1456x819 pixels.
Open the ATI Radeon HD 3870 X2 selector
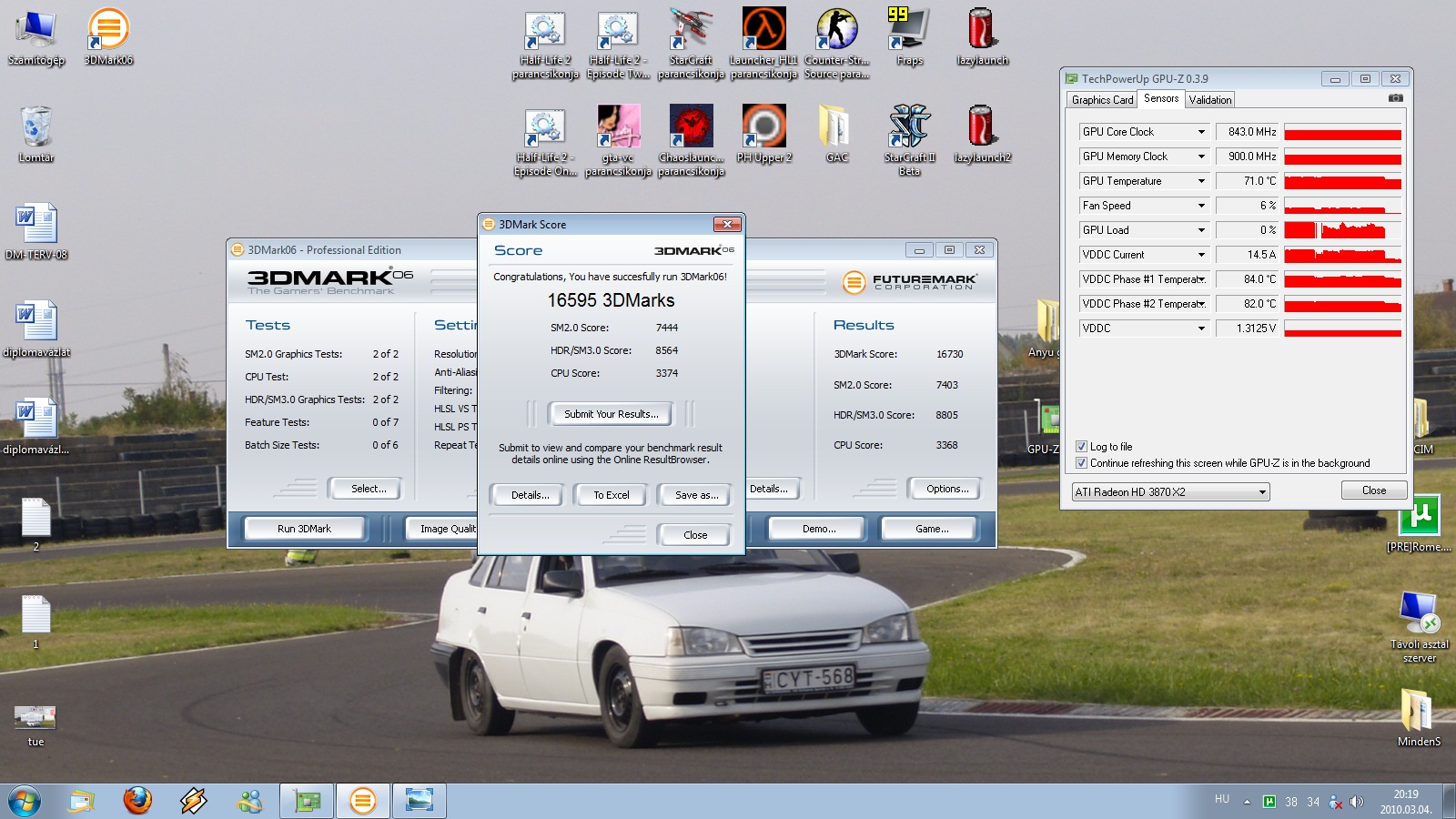click(1170, 491)
